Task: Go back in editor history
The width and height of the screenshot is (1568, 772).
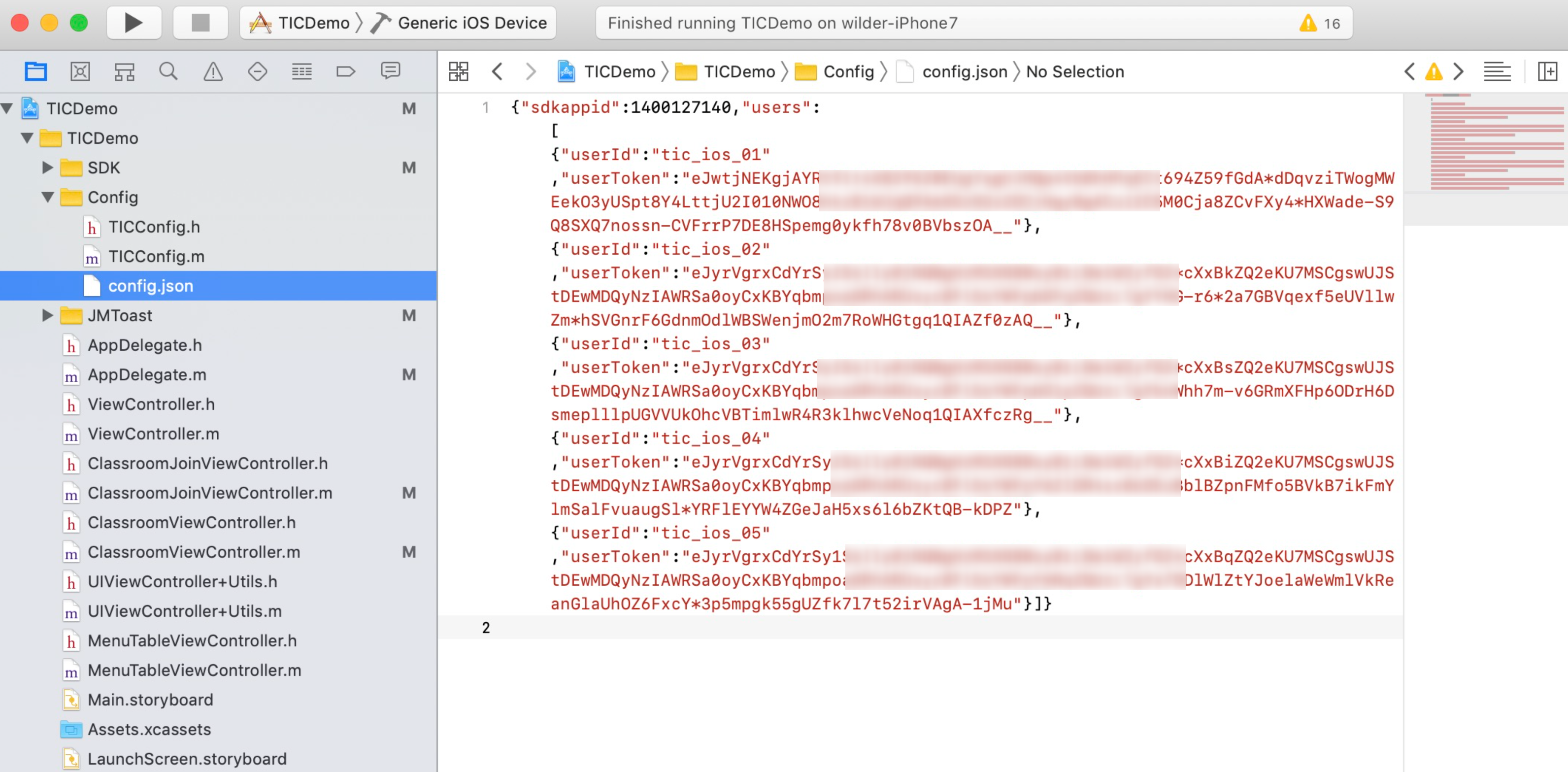Action: 498,71
